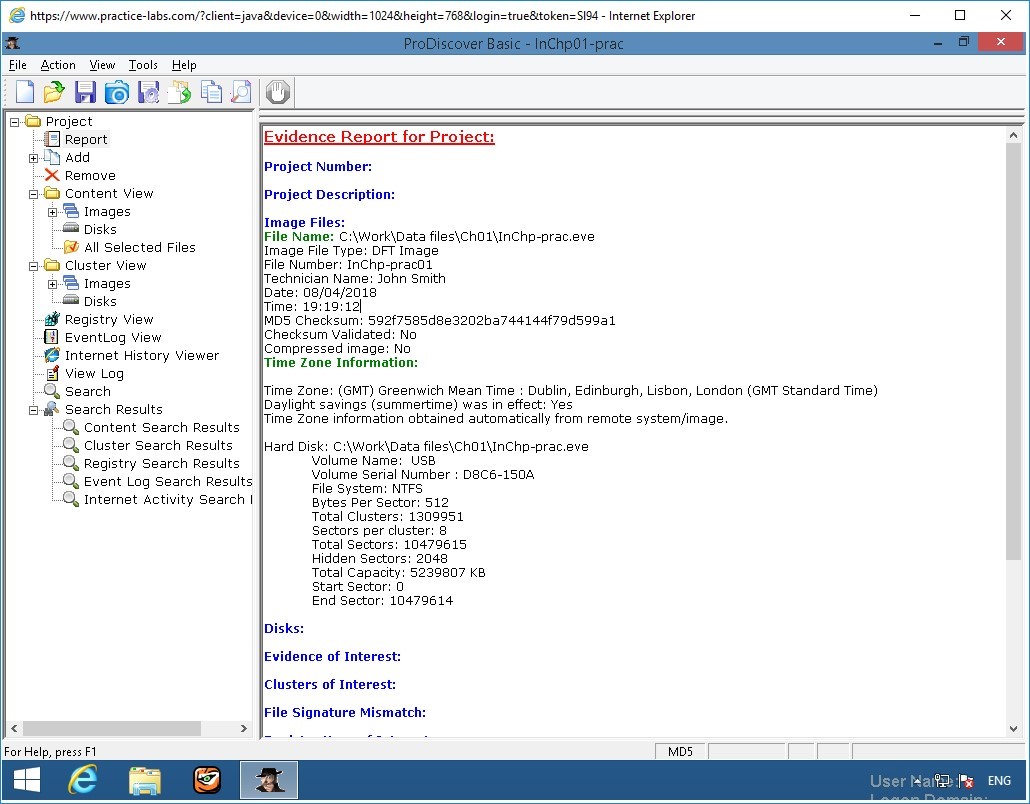Screen dimensions: 1030x804
Task: Expand the Add tree node
Action: pos(34,158)
